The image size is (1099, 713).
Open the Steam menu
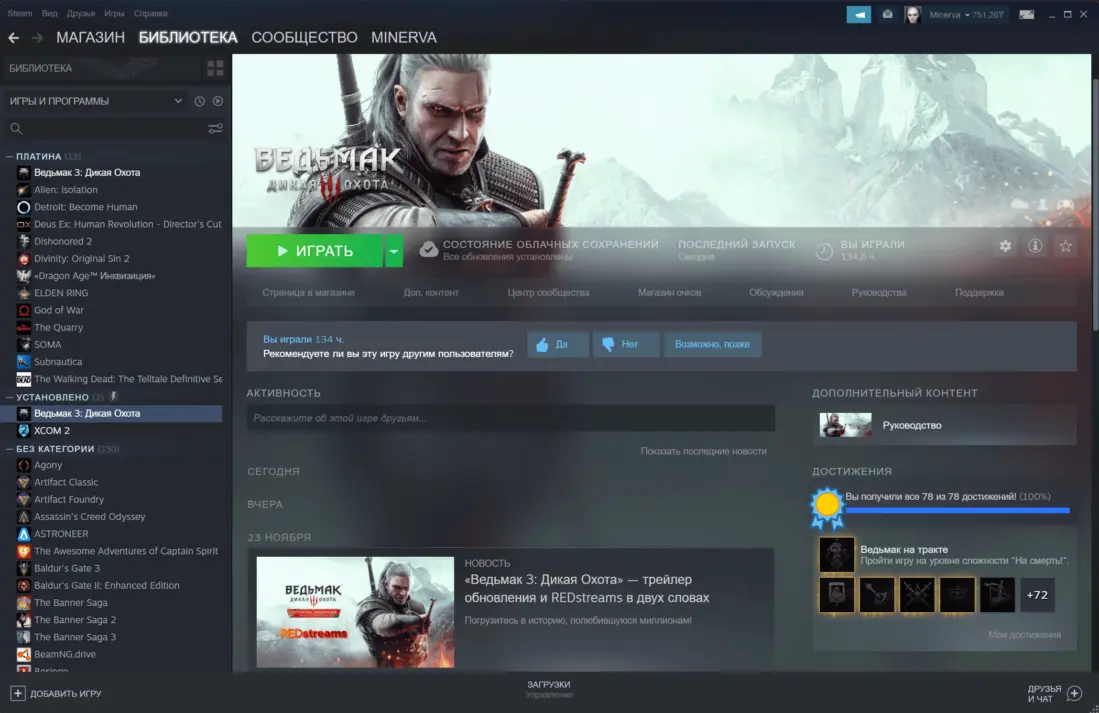pyautogui.click(x=20, y=13)
